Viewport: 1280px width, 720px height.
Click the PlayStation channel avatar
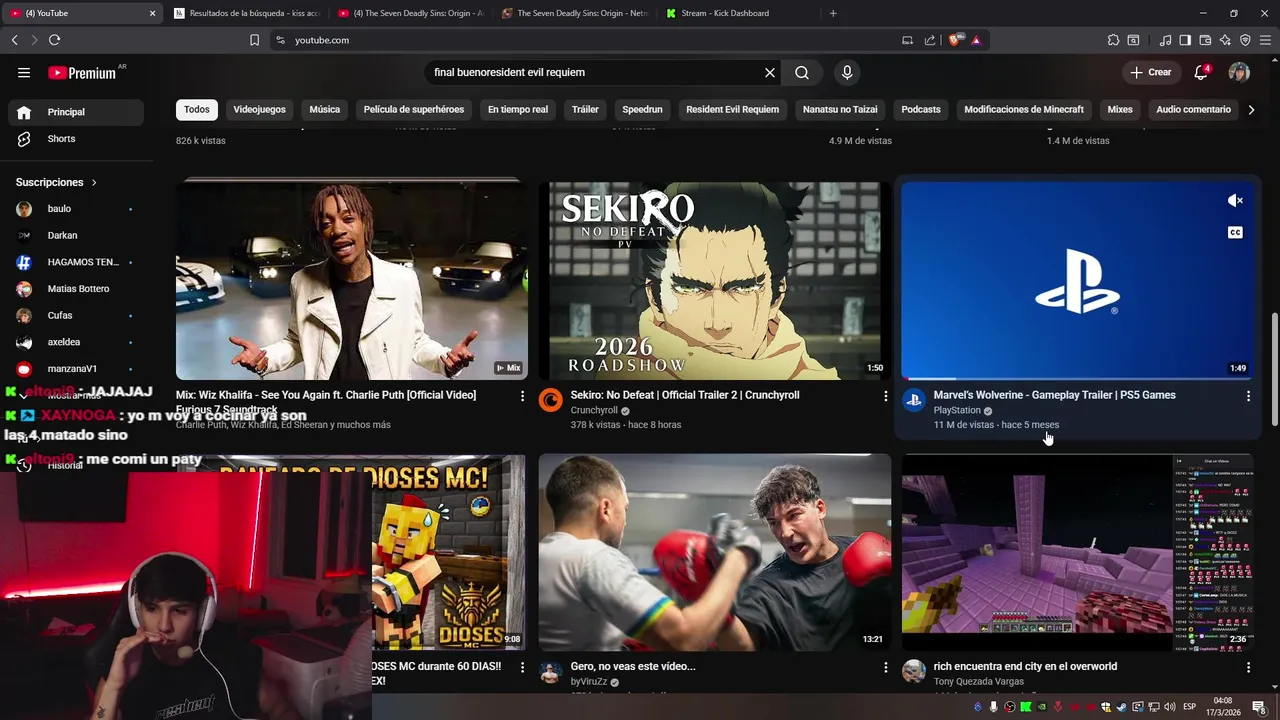[914, 401]
